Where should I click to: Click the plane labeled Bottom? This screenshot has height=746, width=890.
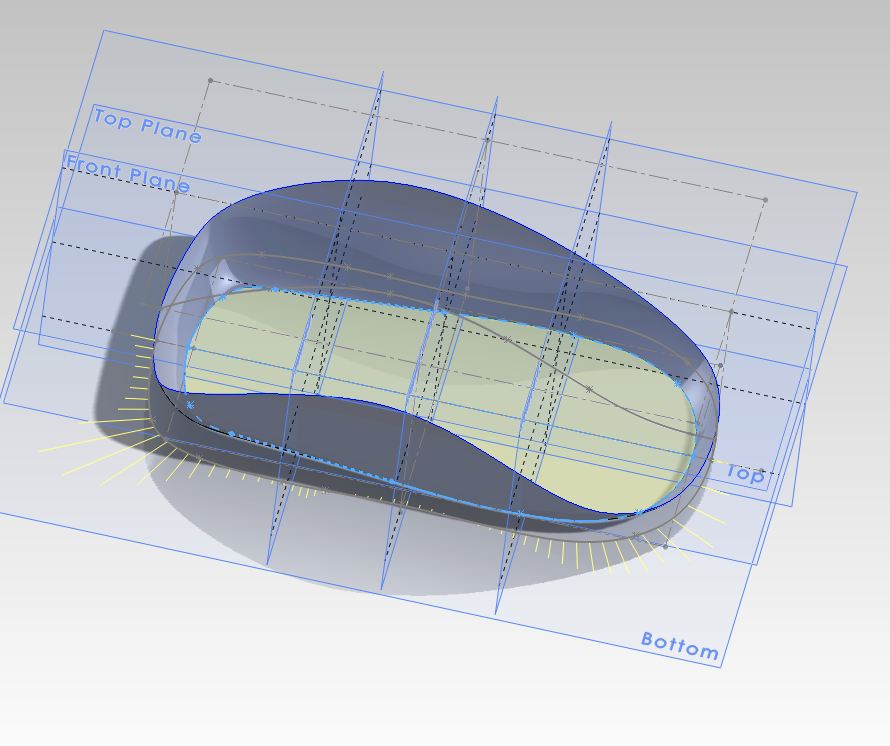click(680, 647)
